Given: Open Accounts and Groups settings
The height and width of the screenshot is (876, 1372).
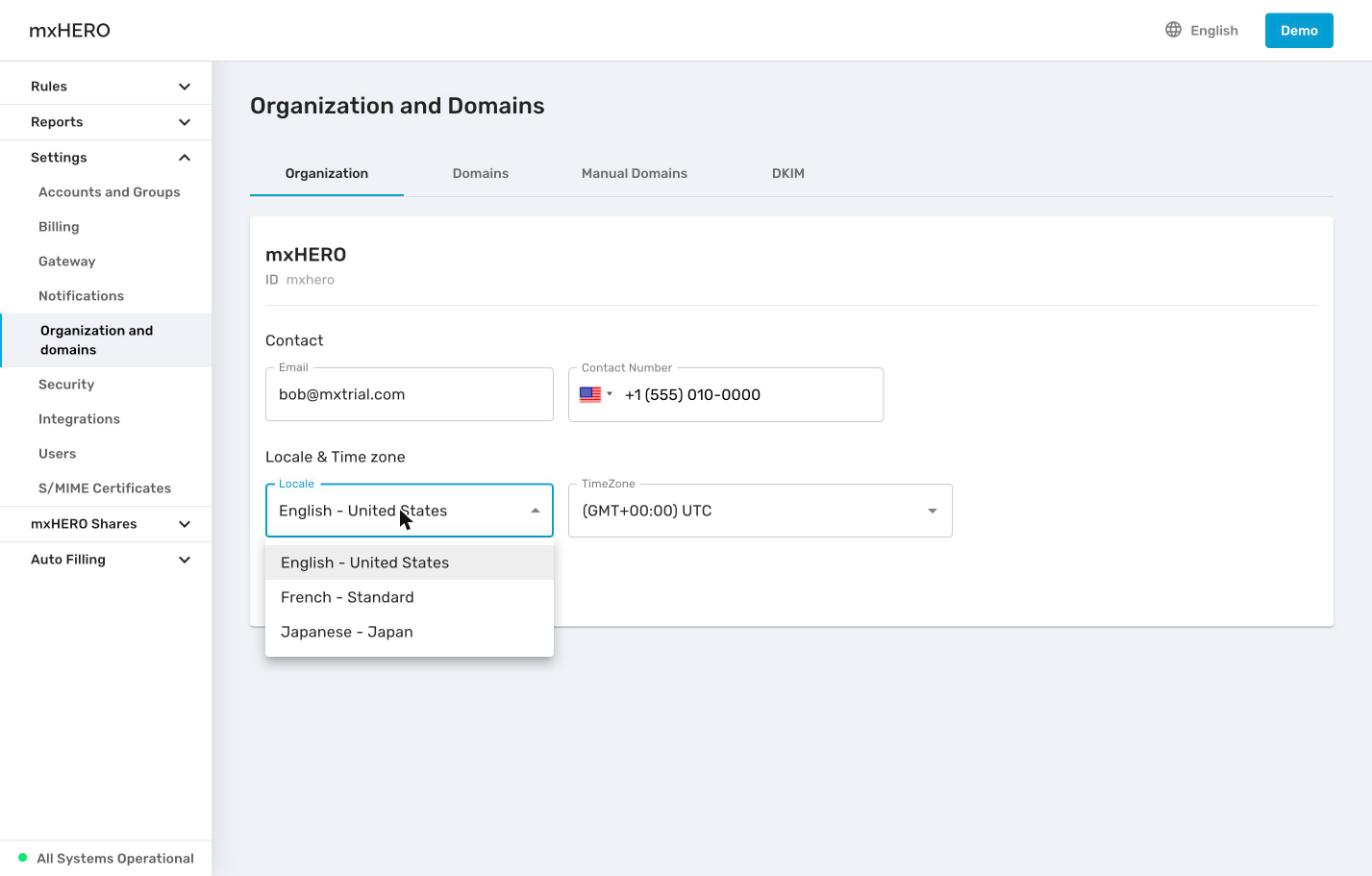Looking at the screenshot, I should tap(109, 192).
